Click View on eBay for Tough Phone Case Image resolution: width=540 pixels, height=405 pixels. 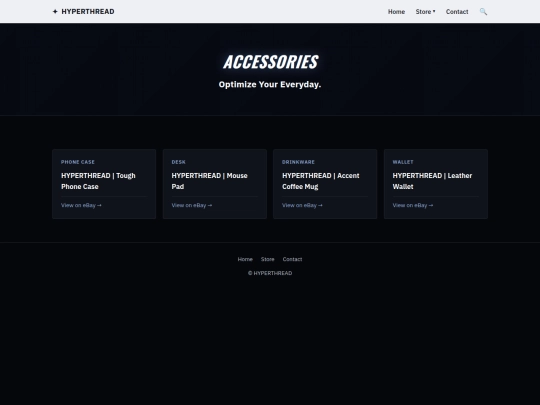[81, 205]
